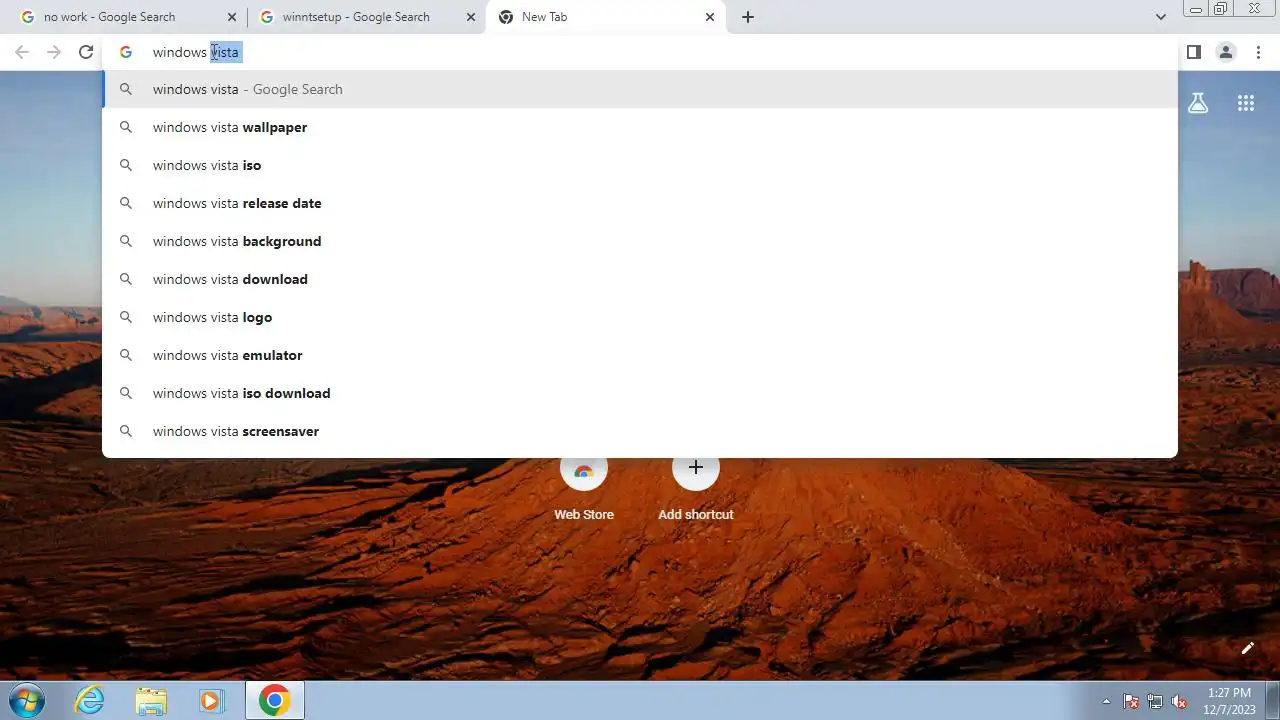Open the side panel icon
1280x720 pixels.
[1194, 52]
